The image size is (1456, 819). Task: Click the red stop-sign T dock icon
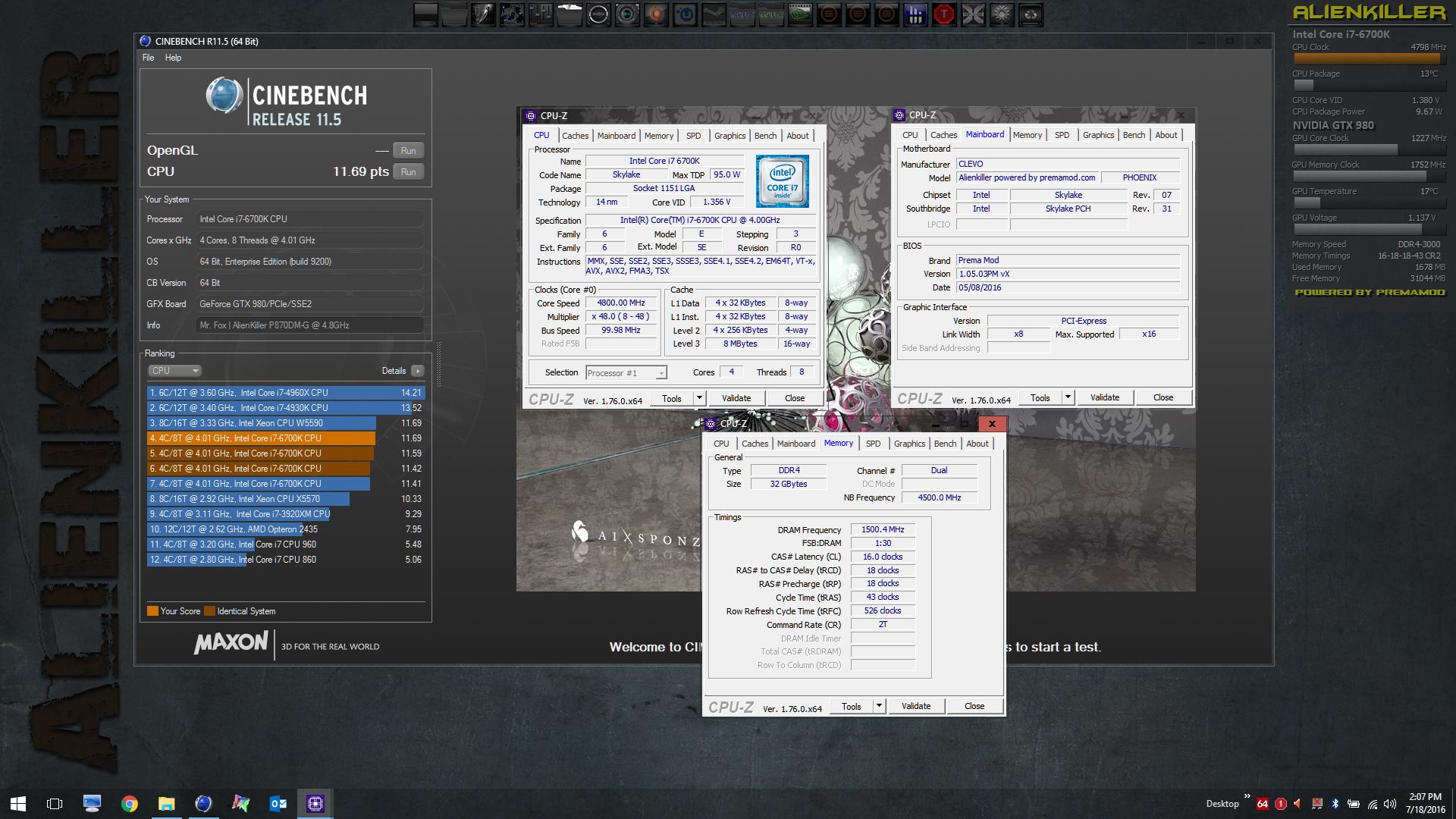click(944, 14)
